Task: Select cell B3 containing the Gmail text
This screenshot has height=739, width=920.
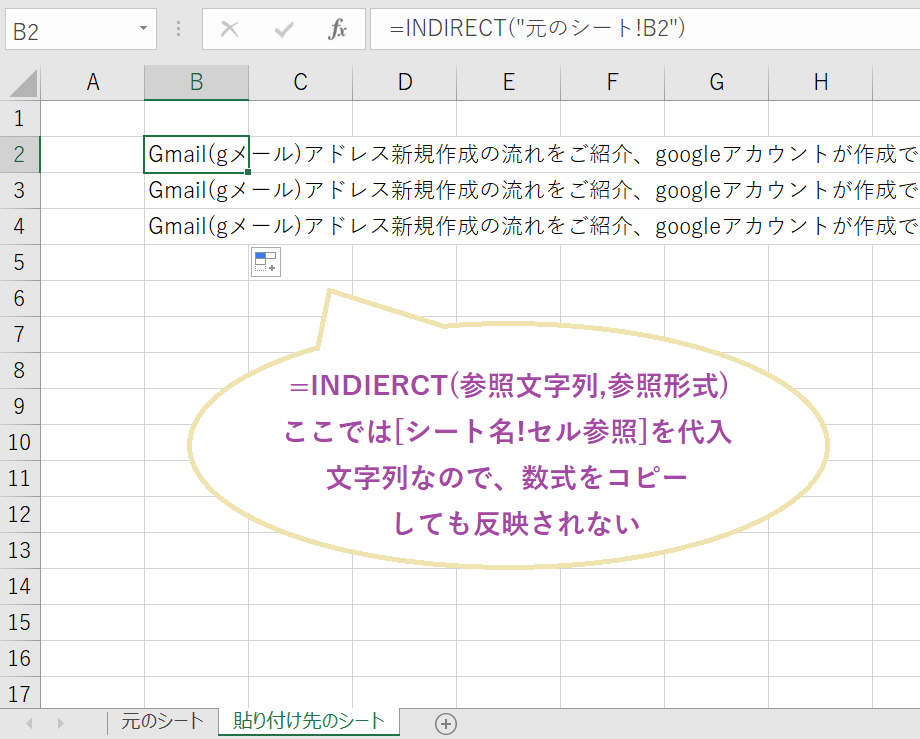Action: coord(196,190)
